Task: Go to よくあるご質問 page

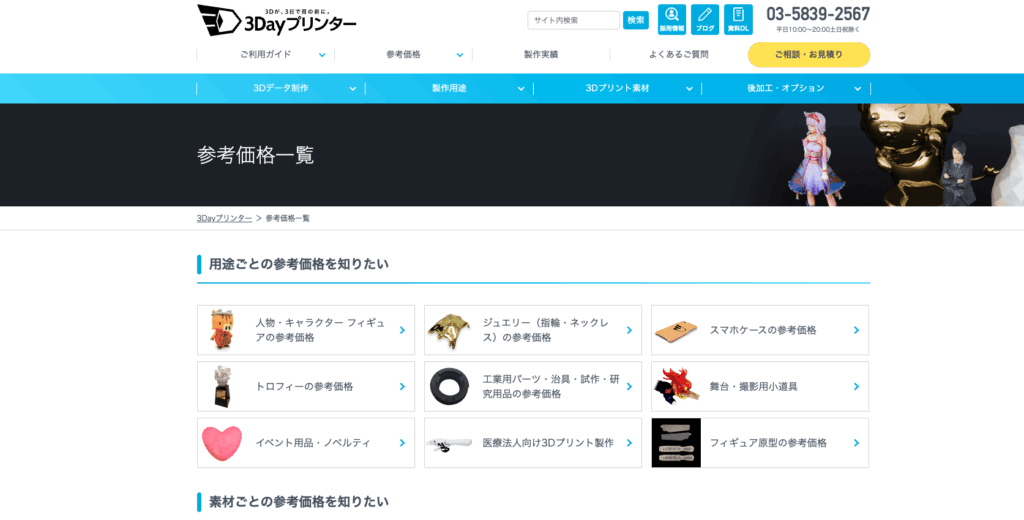Action: (x=678, y=55)
